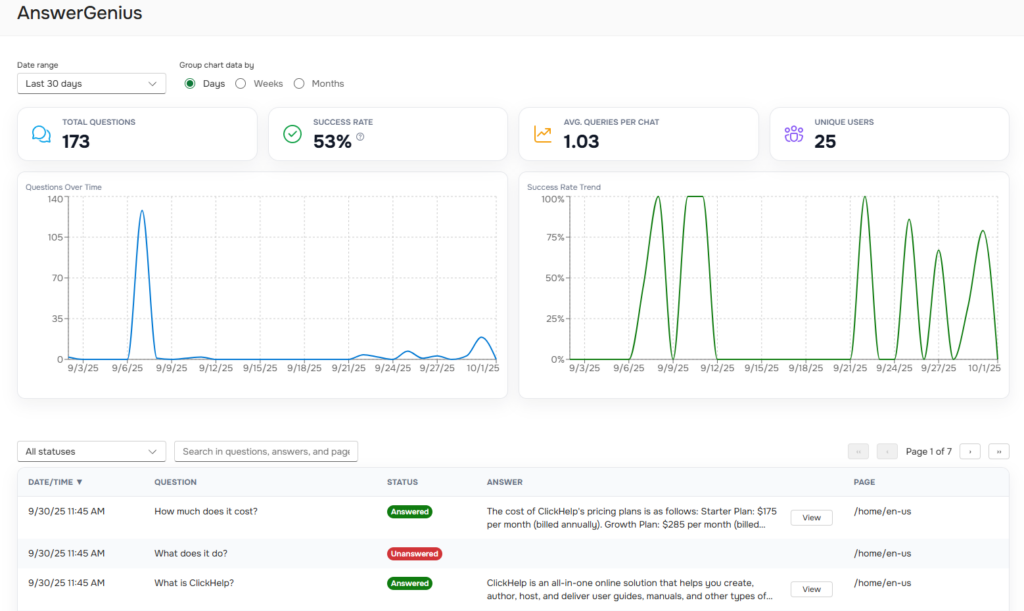Open the All statuses filter dropdown
The image size is (1024, 611).
(x=91, y=451)
